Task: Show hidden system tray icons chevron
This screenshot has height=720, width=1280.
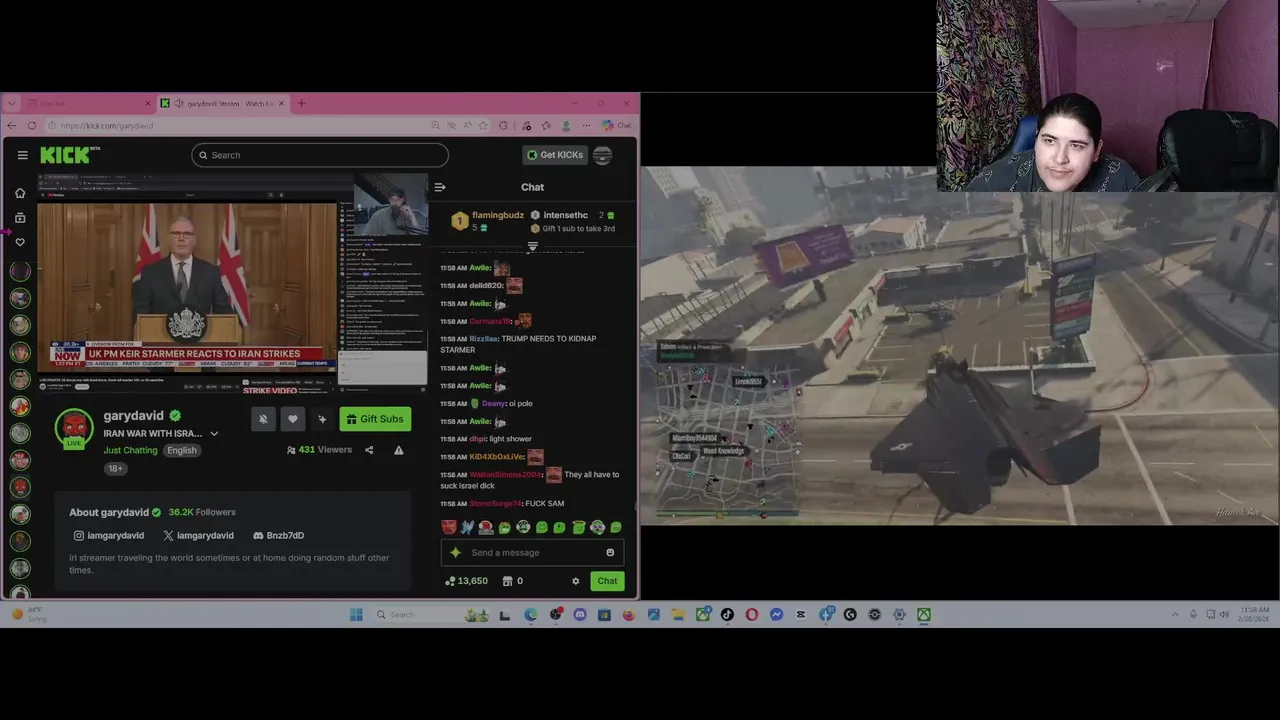Action: coord(1175,614)
